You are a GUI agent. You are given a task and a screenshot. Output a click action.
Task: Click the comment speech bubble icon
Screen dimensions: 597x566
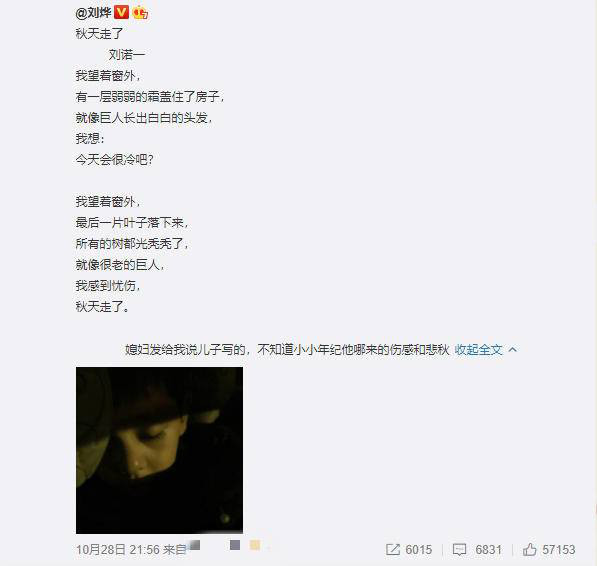[x=459, y=549]
